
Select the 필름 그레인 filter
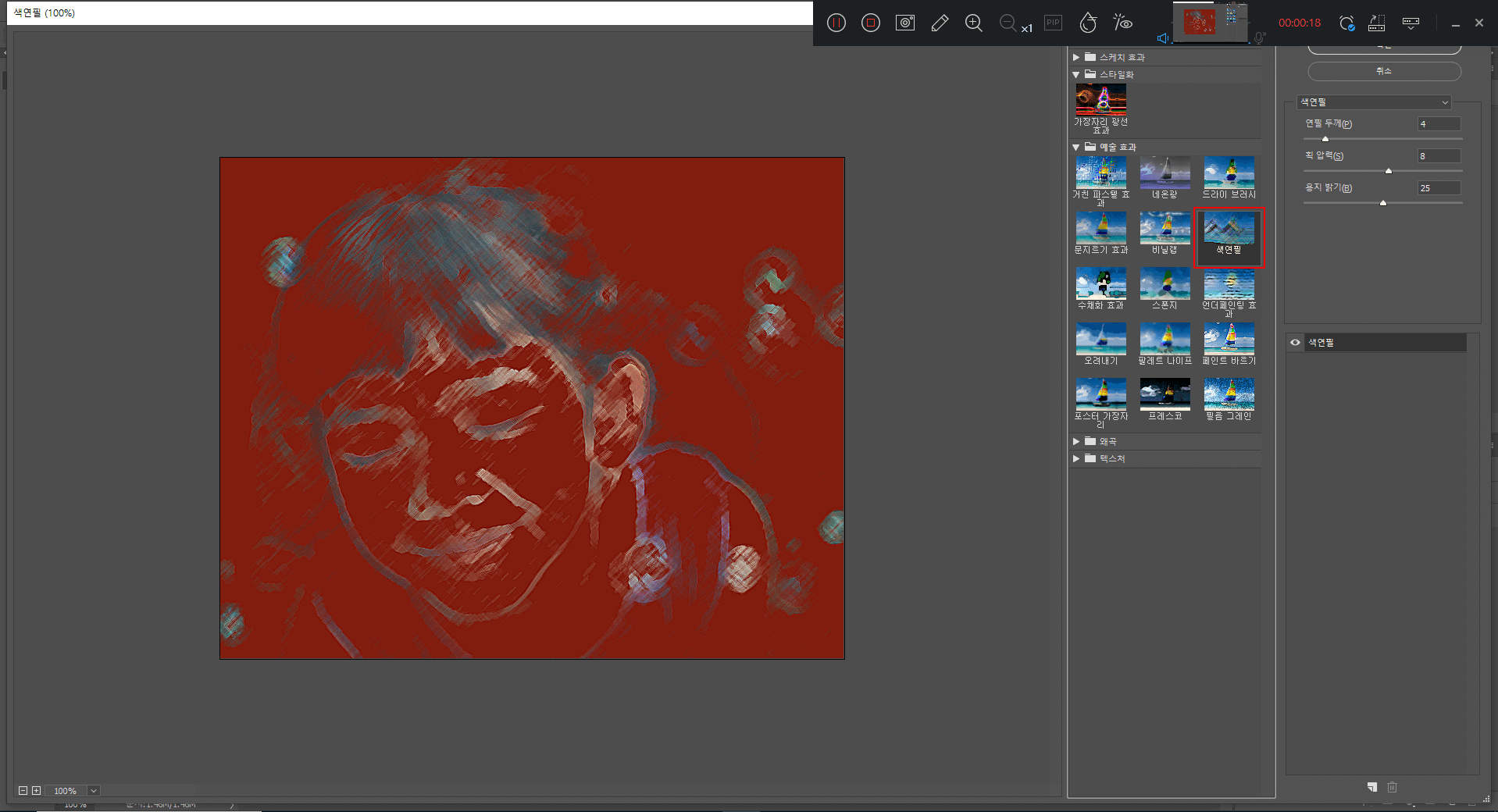coord(1229,394)
